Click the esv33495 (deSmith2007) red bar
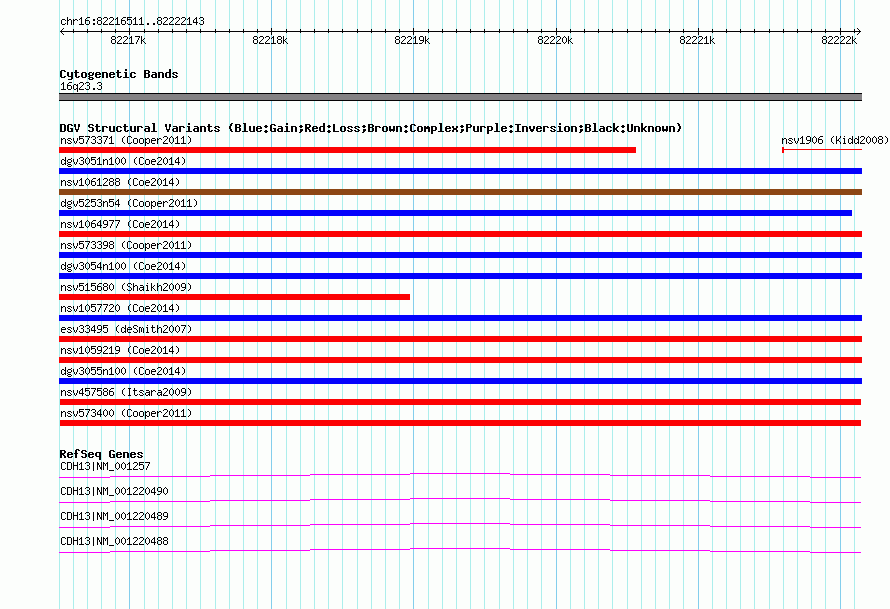Image resolution: width=890 pixels, height=609 pixels. (x=460, y=339)
